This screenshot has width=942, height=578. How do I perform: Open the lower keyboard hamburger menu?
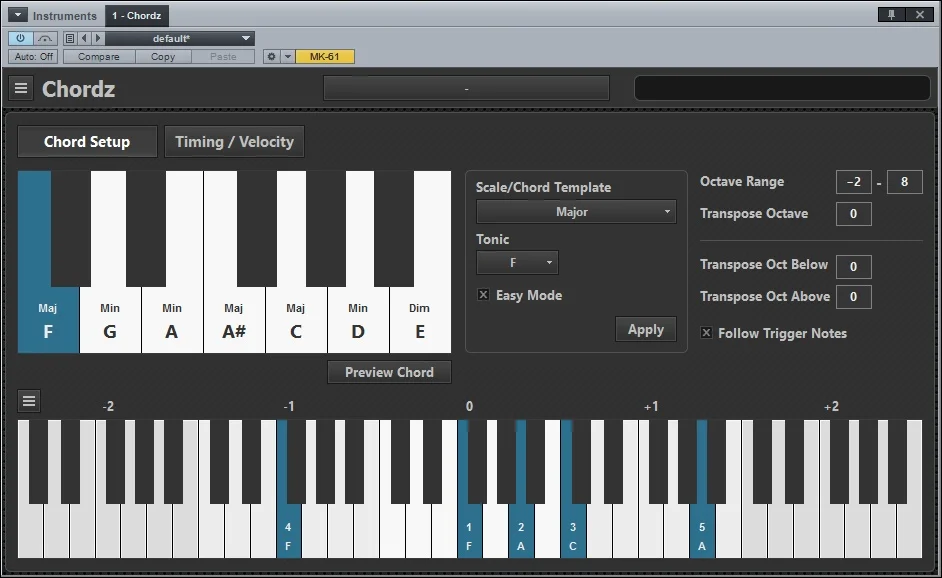pos(29,401)
